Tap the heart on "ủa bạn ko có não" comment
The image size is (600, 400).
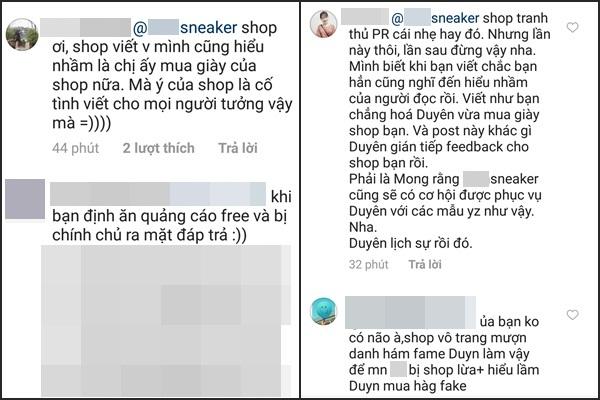[572, 315]
